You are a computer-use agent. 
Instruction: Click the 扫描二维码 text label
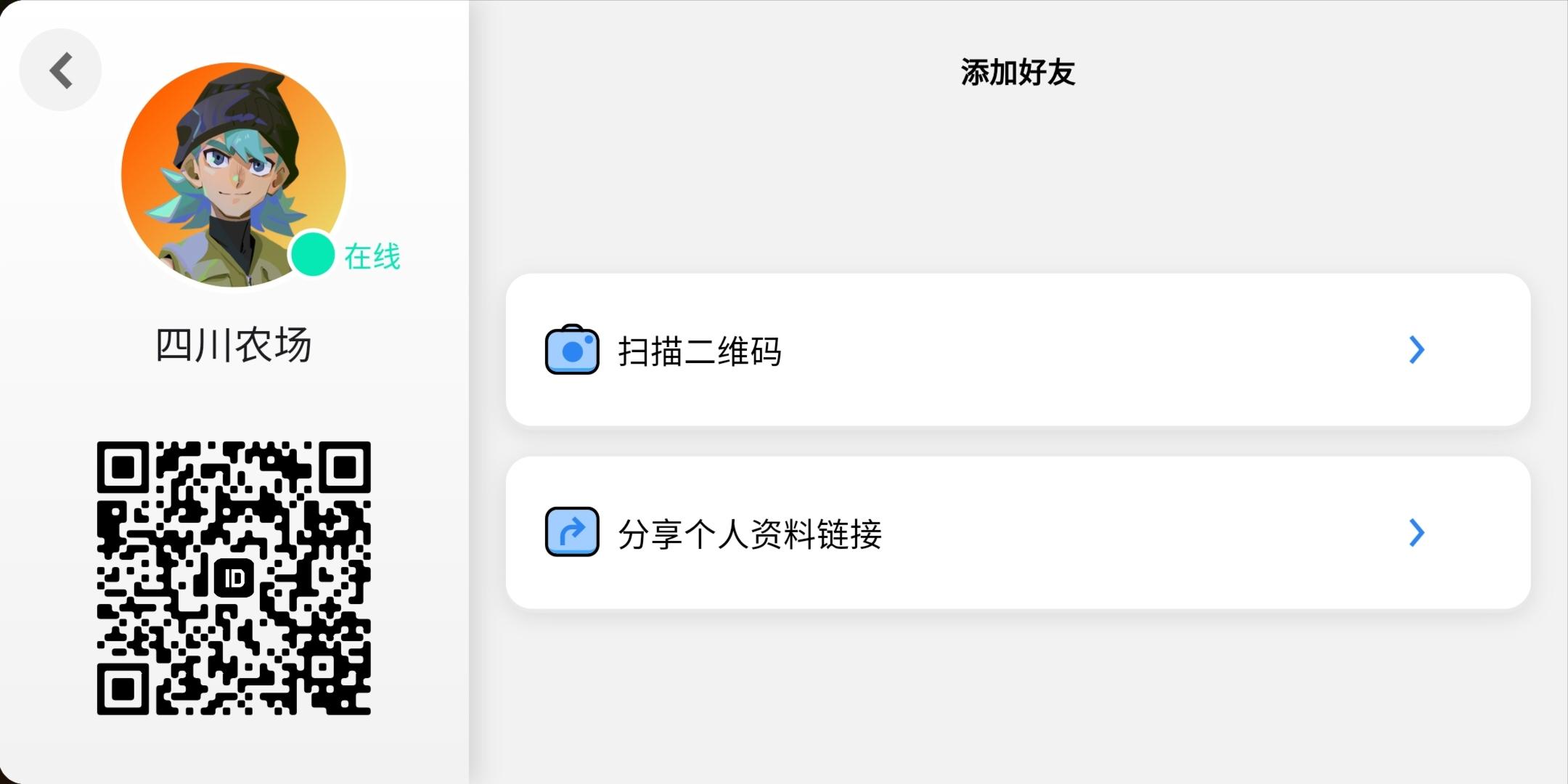coord(700,351)
